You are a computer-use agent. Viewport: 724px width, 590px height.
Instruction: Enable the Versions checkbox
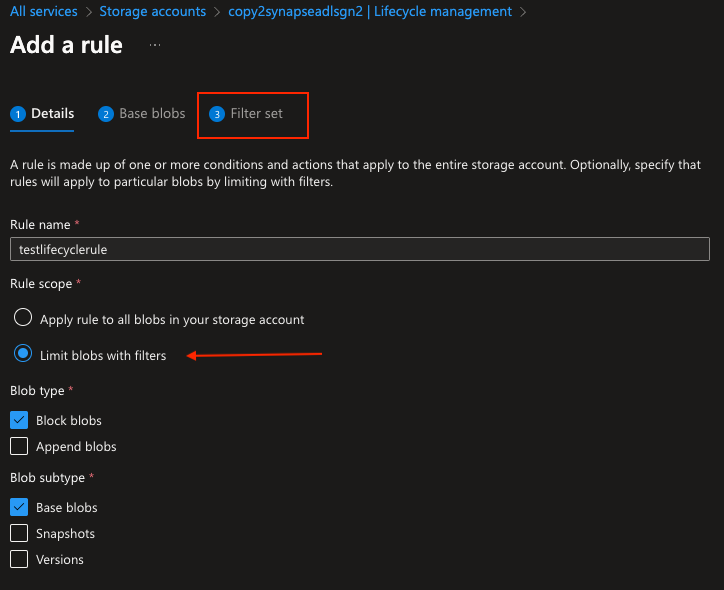click(x=19, y=559)
